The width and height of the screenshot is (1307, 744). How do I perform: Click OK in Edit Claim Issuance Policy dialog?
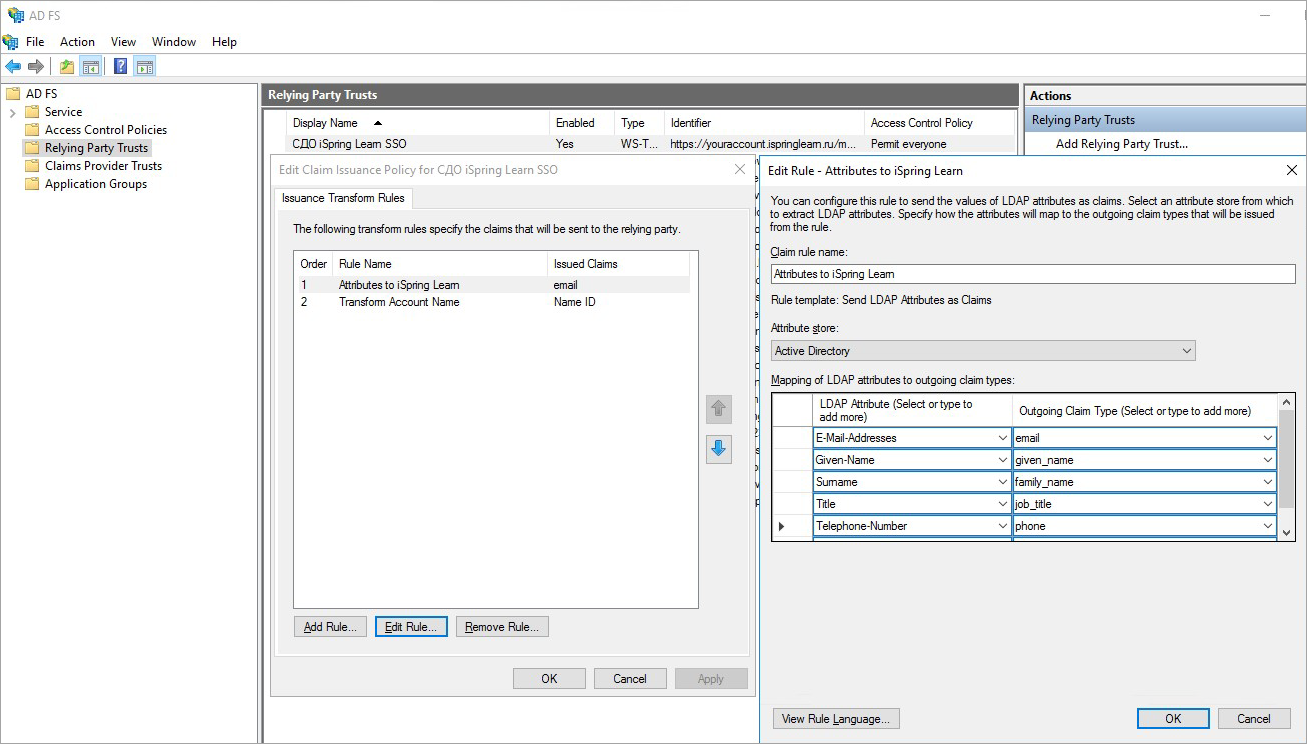tap(549, 678)
